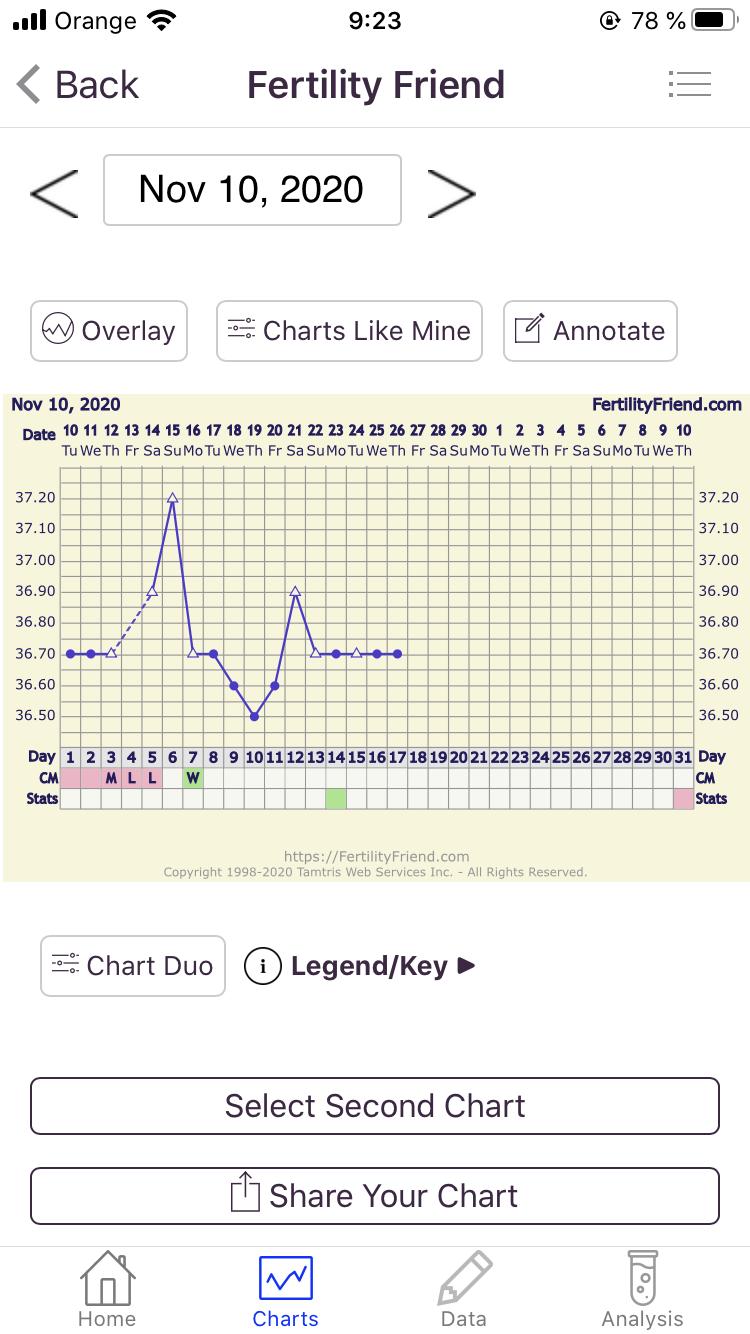
Task: Tap Share Your Chart
Action: (375, 1196)
